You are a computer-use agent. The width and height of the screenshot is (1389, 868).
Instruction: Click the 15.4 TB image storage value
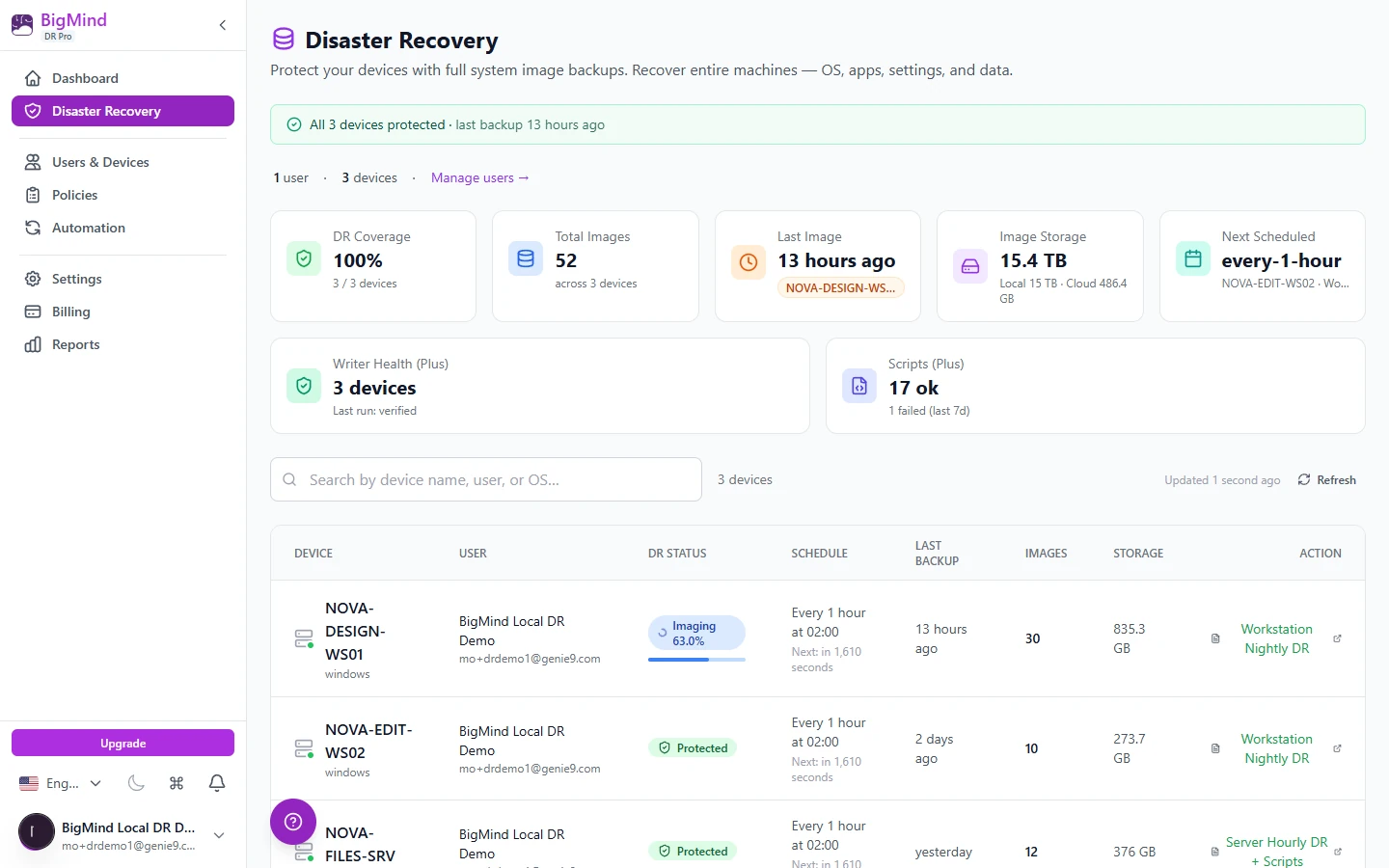pos(1033,260)
